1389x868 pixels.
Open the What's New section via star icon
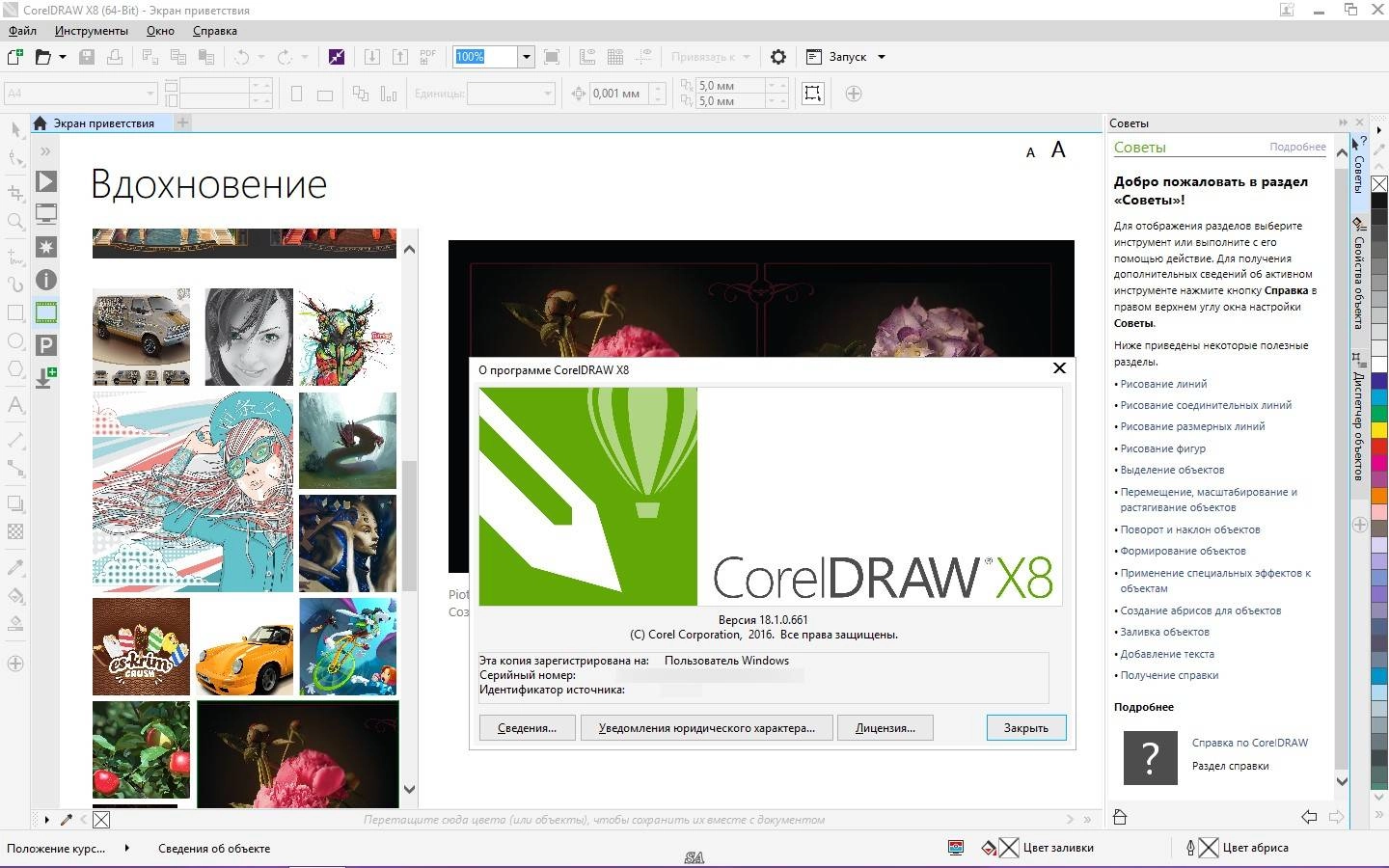tap(44, 247)
